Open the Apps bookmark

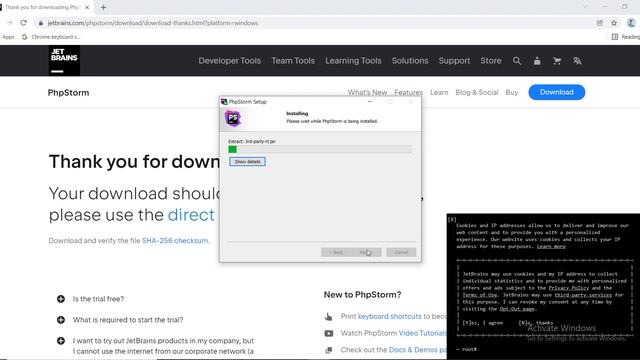click(x=8, y=37)
